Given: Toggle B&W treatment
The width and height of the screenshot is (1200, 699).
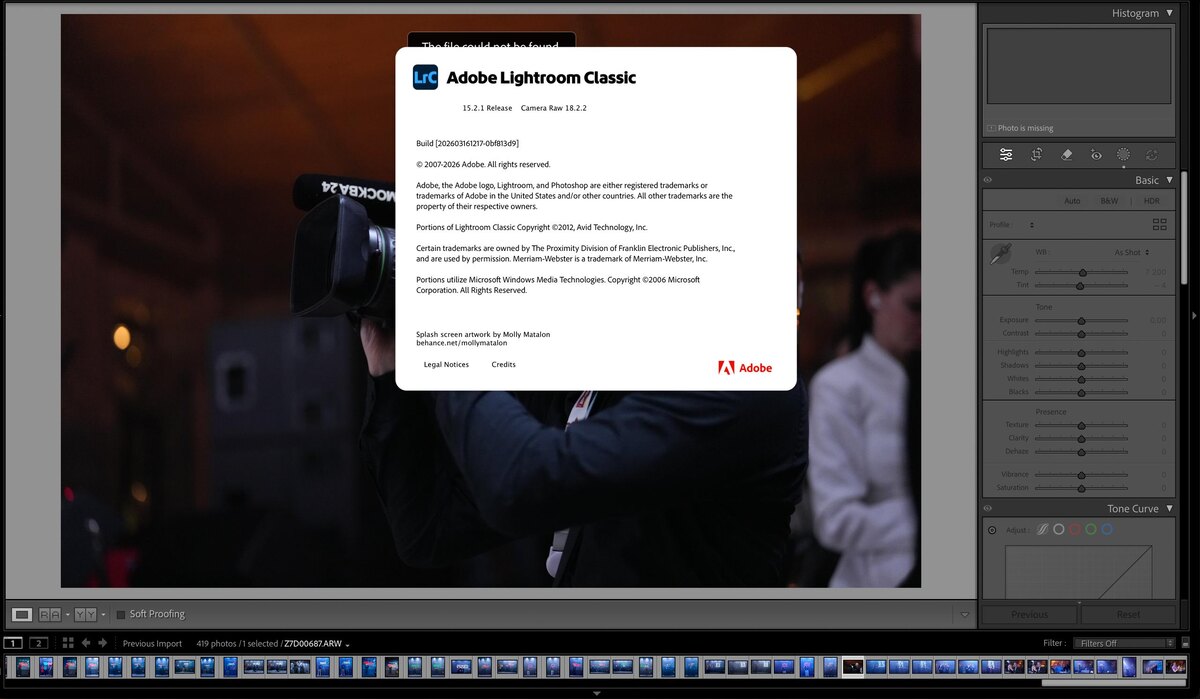Looking at the screenshot, I should (x=1109, y=201).
